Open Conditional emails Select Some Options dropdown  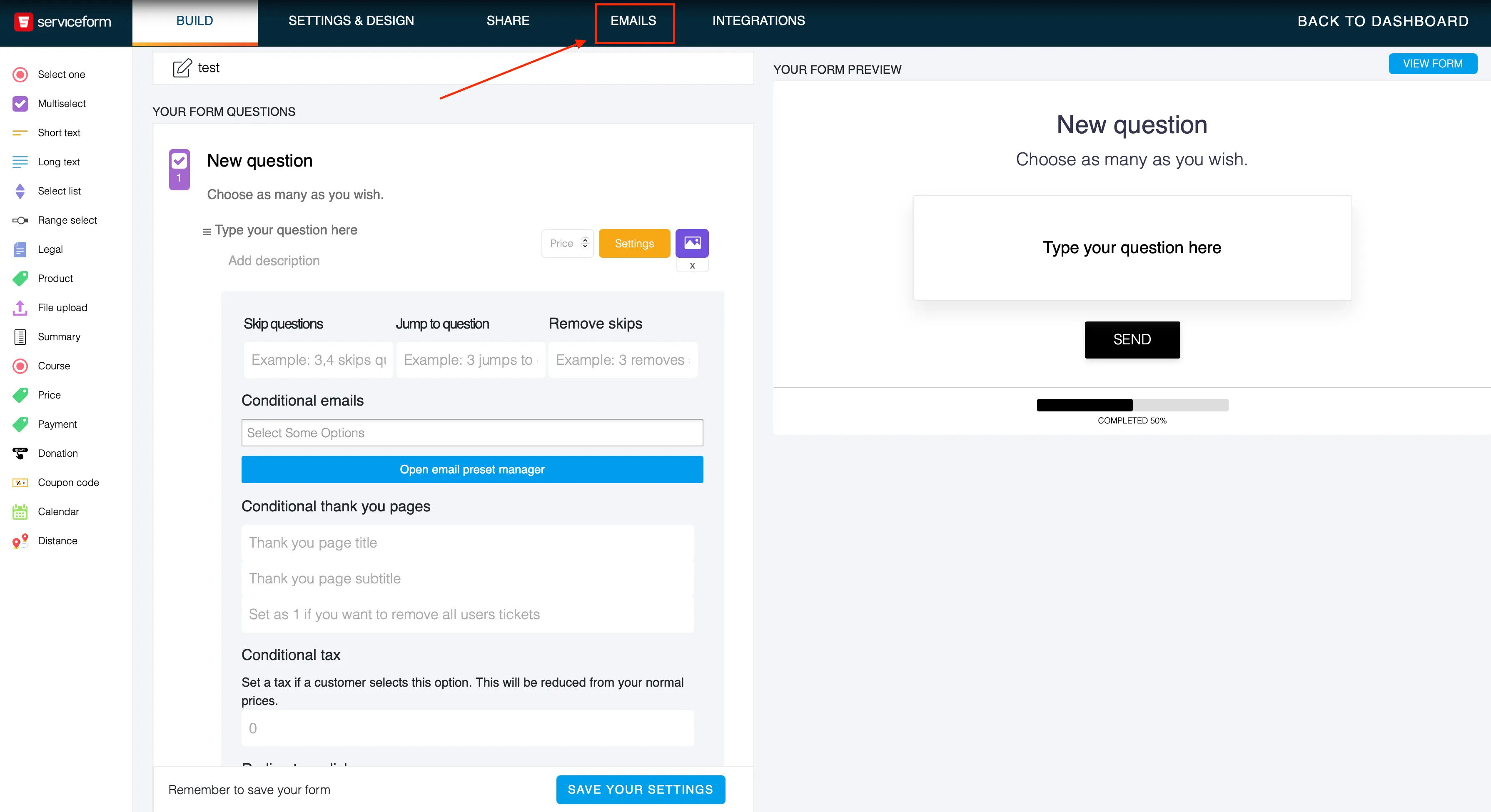coord(472,432)
